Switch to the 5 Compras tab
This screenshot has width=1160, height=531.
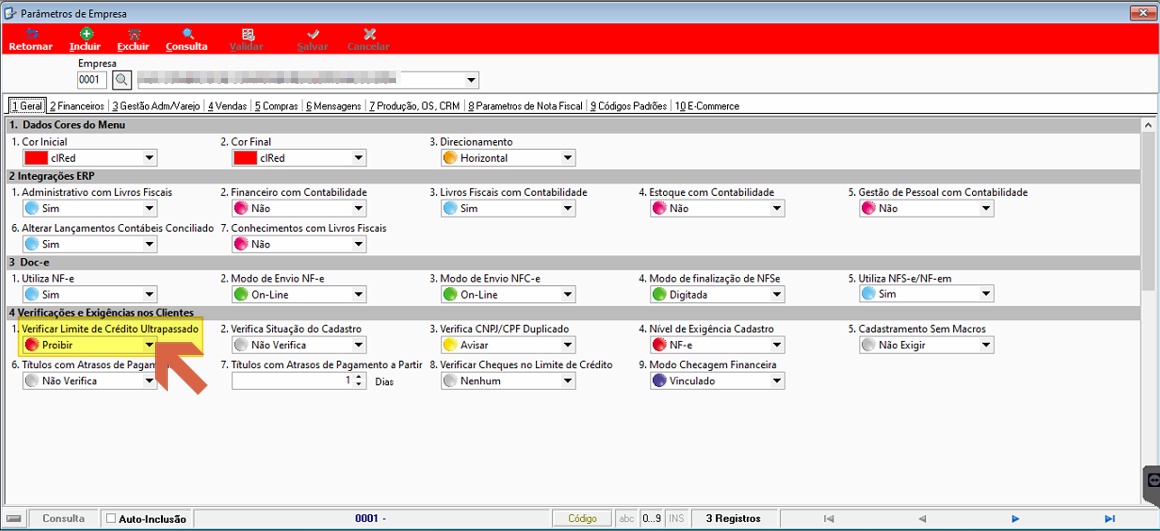[x=277, y=106]
